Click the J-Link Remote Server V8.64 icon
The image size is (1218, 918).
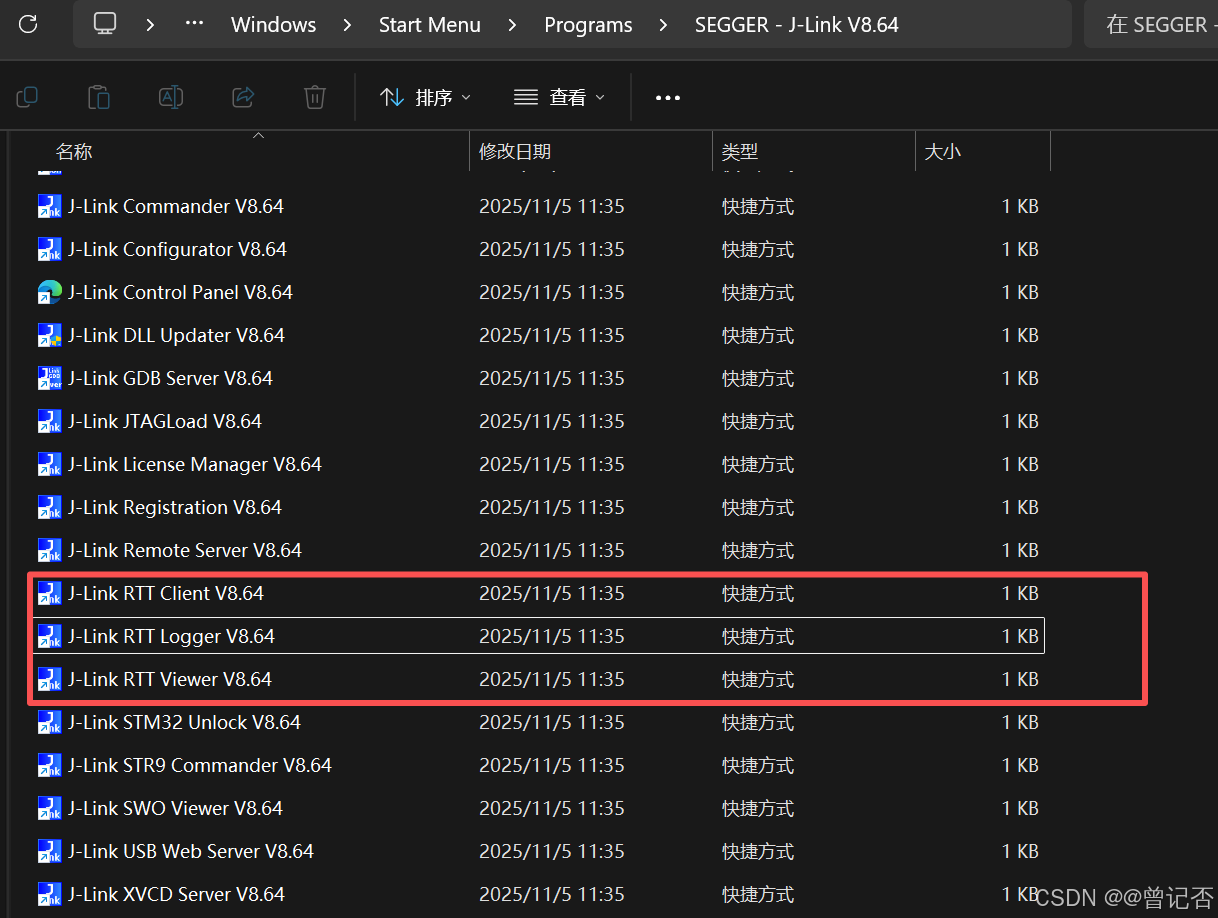pos(49,551)
